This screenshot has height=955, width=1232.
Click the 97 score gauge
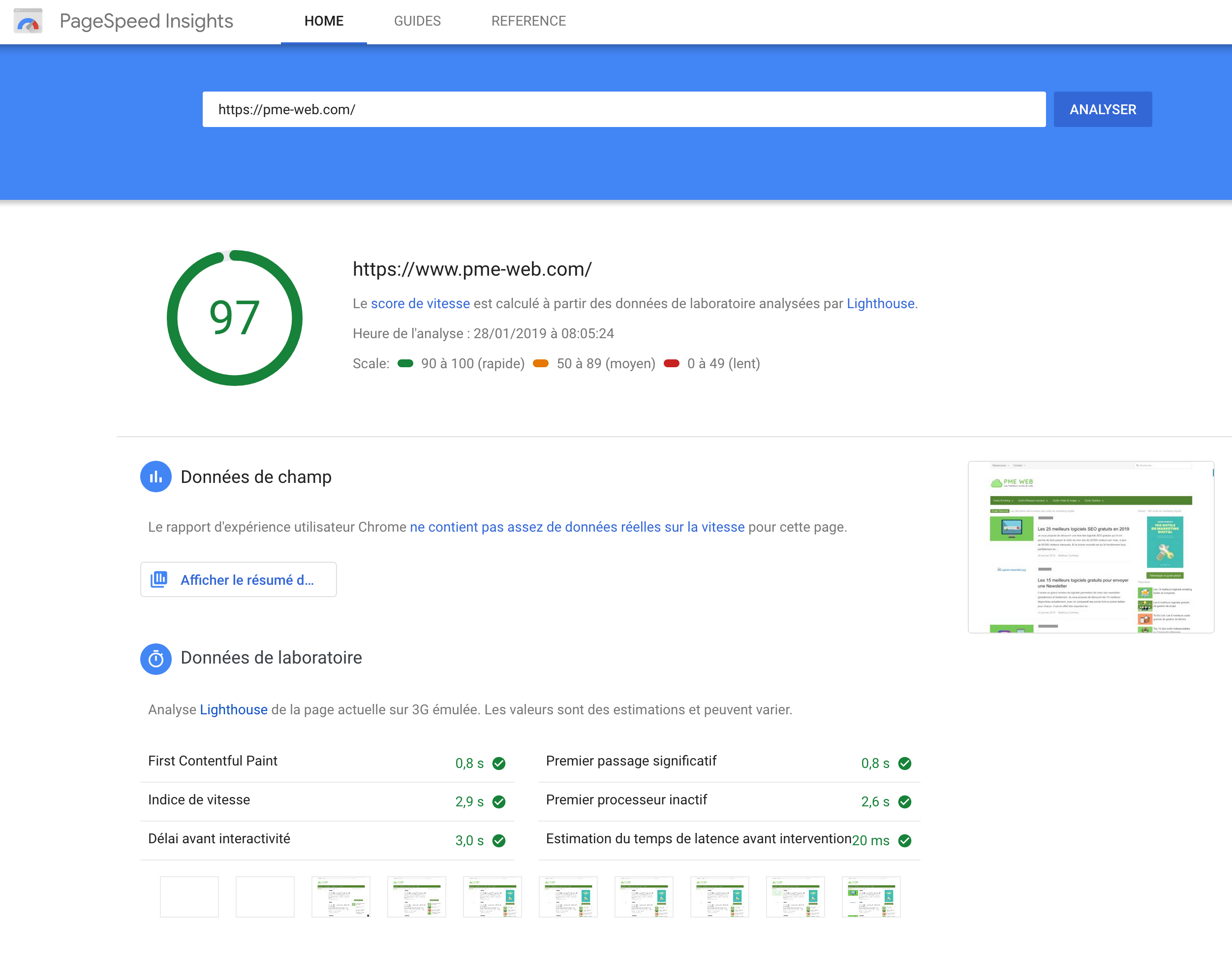(235, 318)
